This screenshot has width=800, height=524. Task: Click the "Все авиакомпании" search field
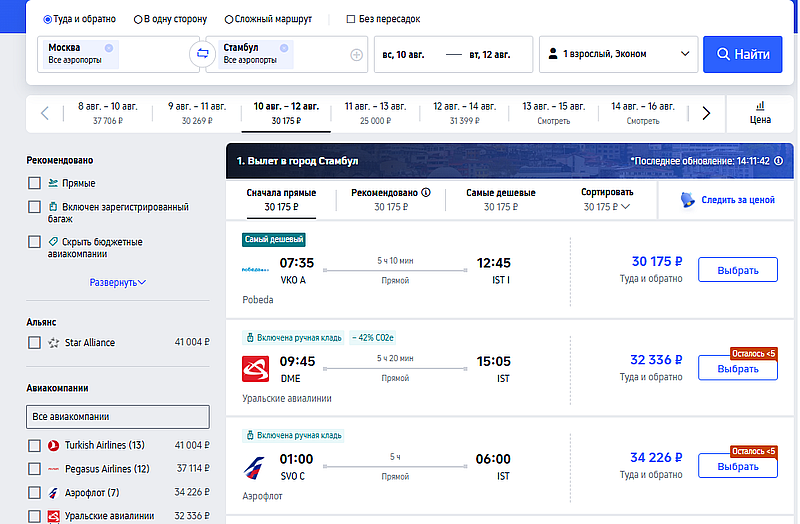(x=118, y=416)
